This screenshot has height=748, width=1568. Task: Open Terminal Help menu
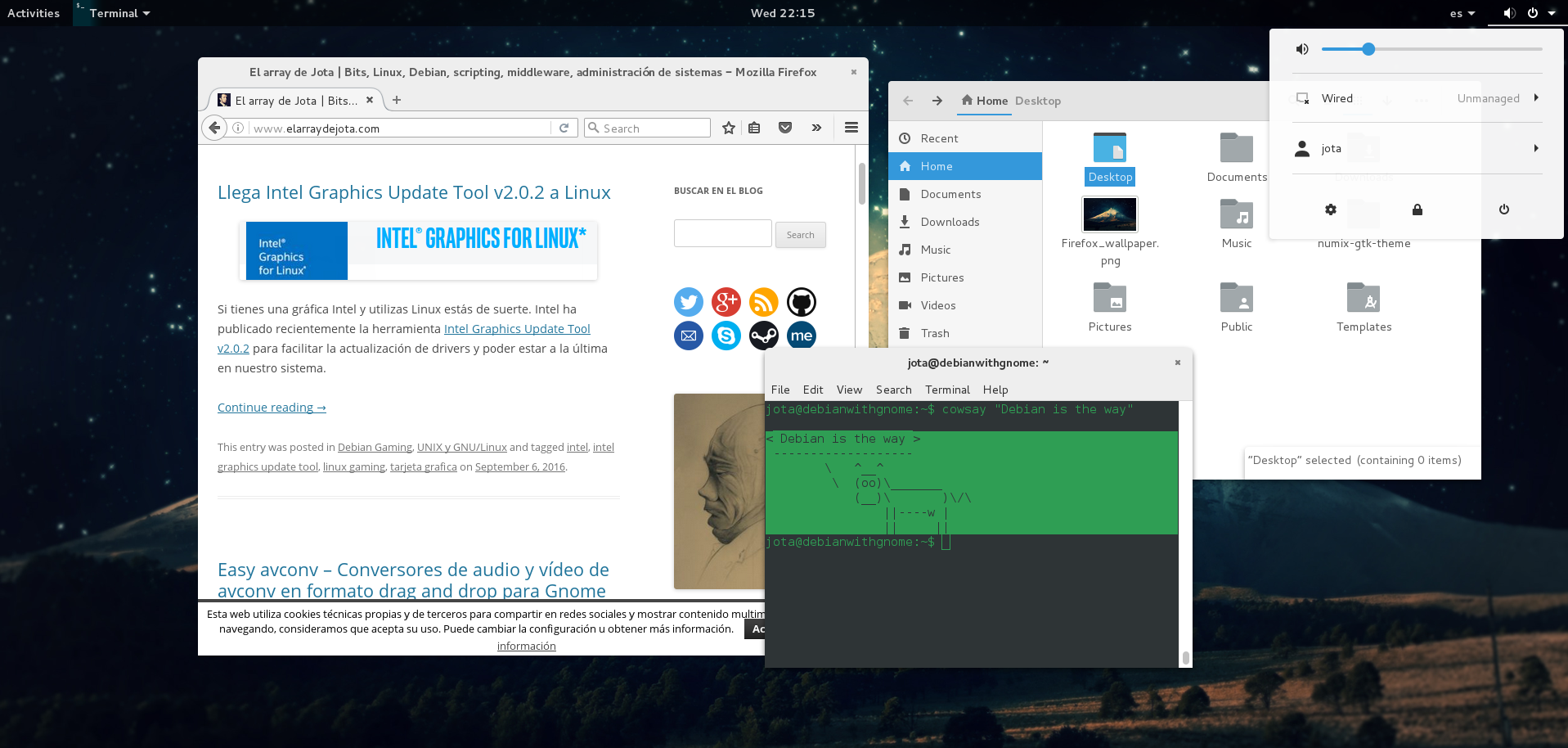click(995, 390)
